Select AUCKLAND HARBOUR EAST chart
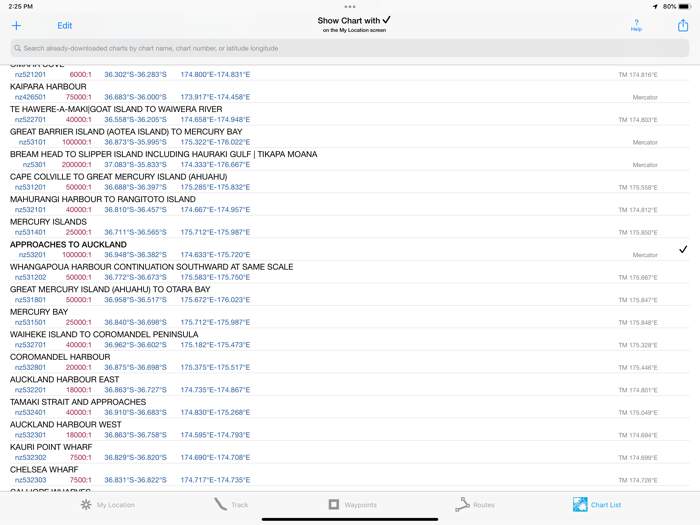Viewport: 700px width, 525px height. 350,385
